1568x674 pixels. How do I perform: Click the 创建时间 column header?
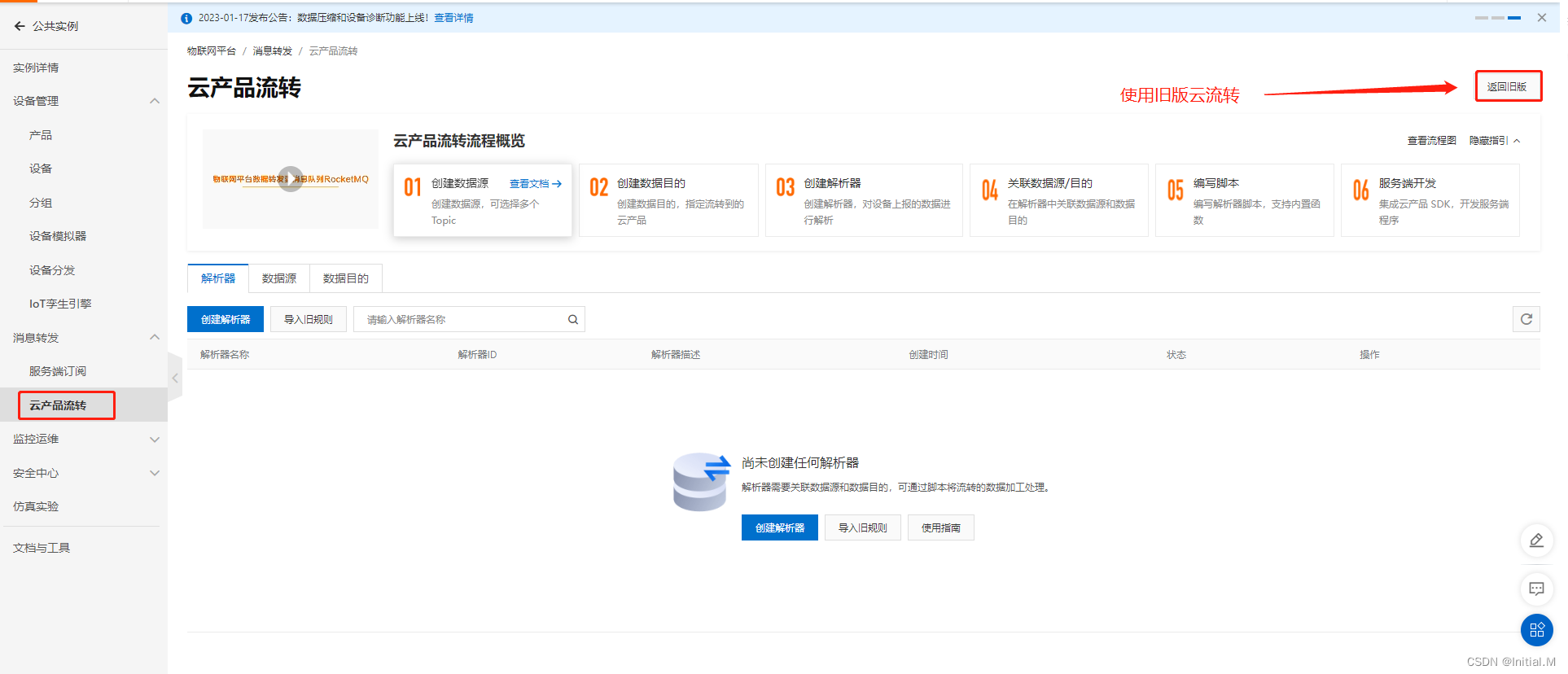[929, 355]
